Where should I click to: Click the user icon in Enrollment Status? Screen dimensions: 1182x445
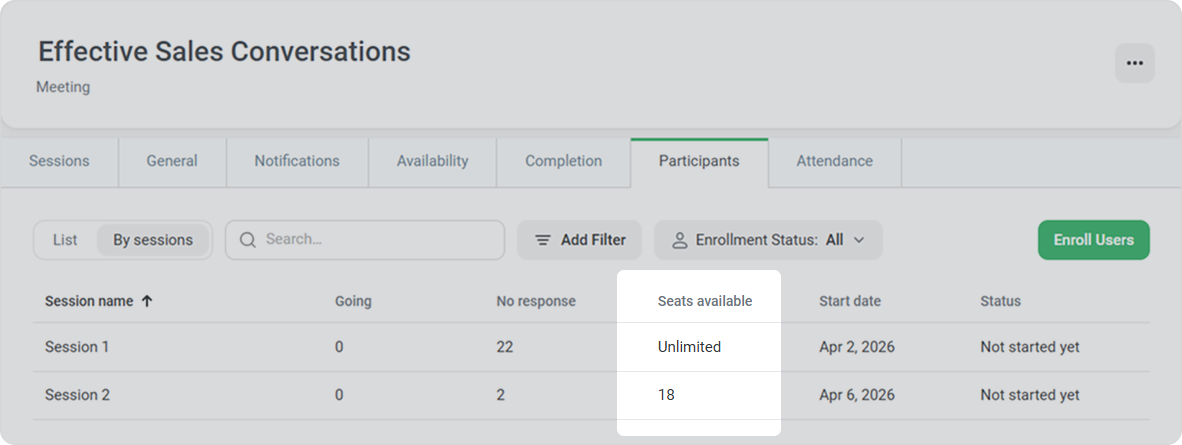pyautogui.click(x=680, y=240)
